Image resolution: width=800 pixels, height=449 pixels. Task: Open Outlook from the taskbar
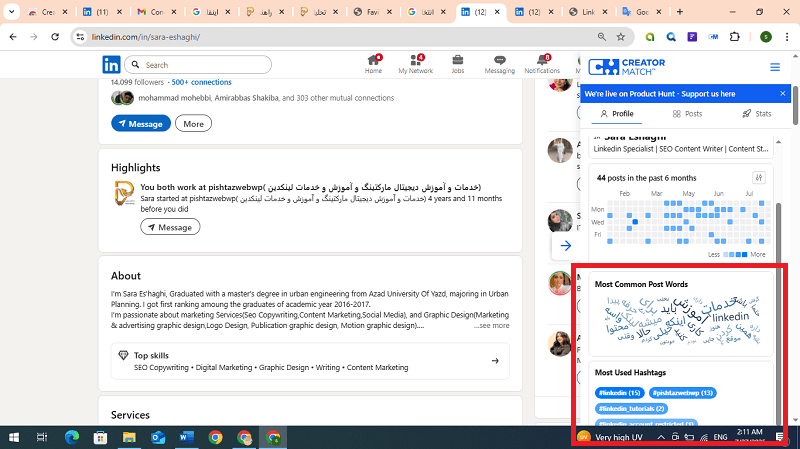(158, 437)
